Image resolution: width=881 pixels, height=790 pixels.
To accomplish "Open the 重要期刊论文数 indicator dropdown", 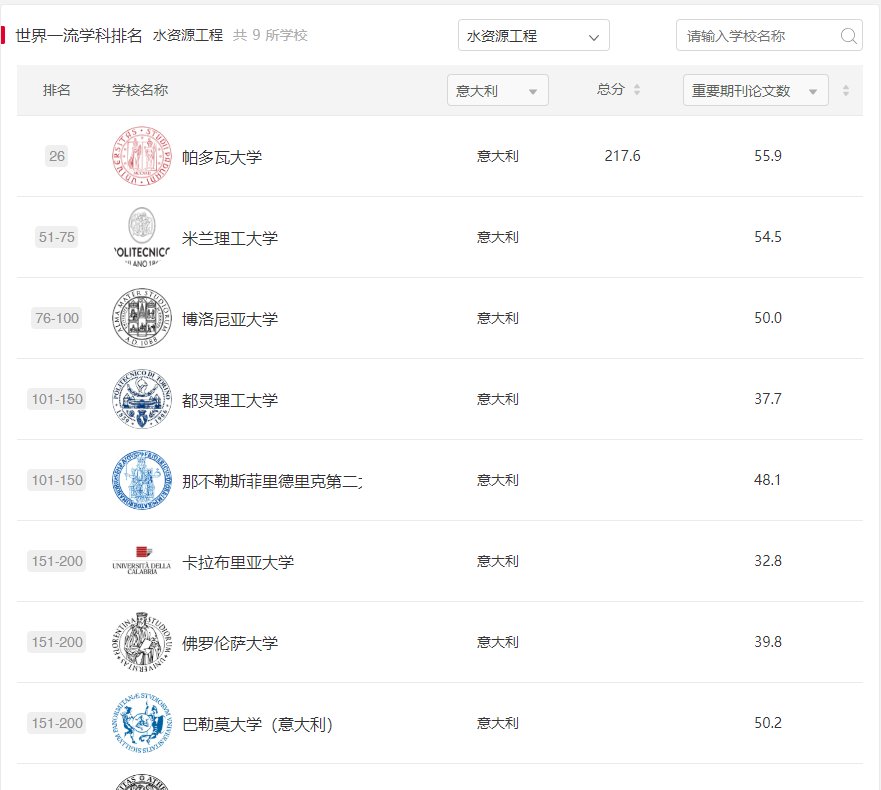I will click(755, 89).
